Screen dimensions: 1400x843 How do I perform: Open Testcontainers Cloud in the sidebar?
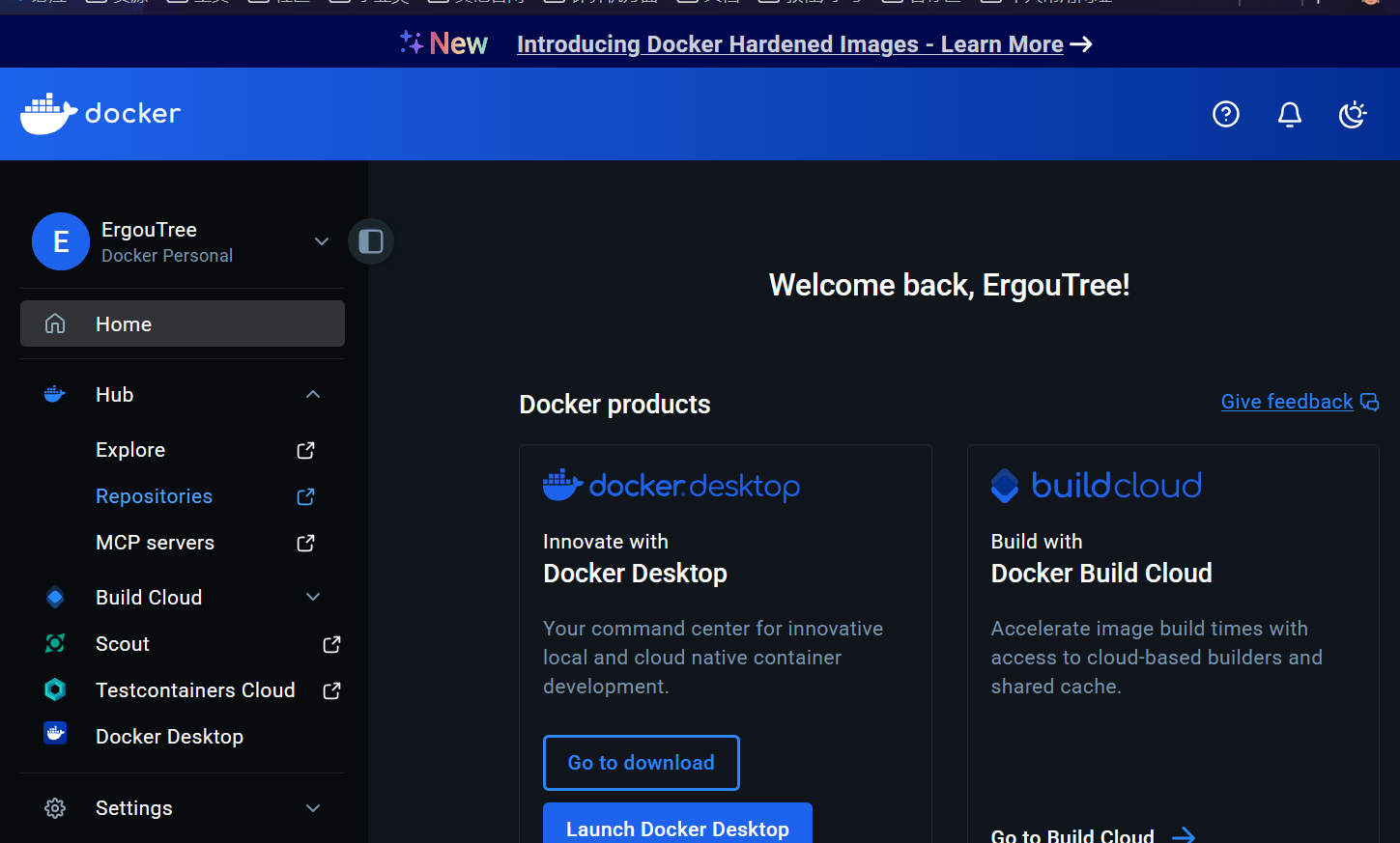[195, 690]
